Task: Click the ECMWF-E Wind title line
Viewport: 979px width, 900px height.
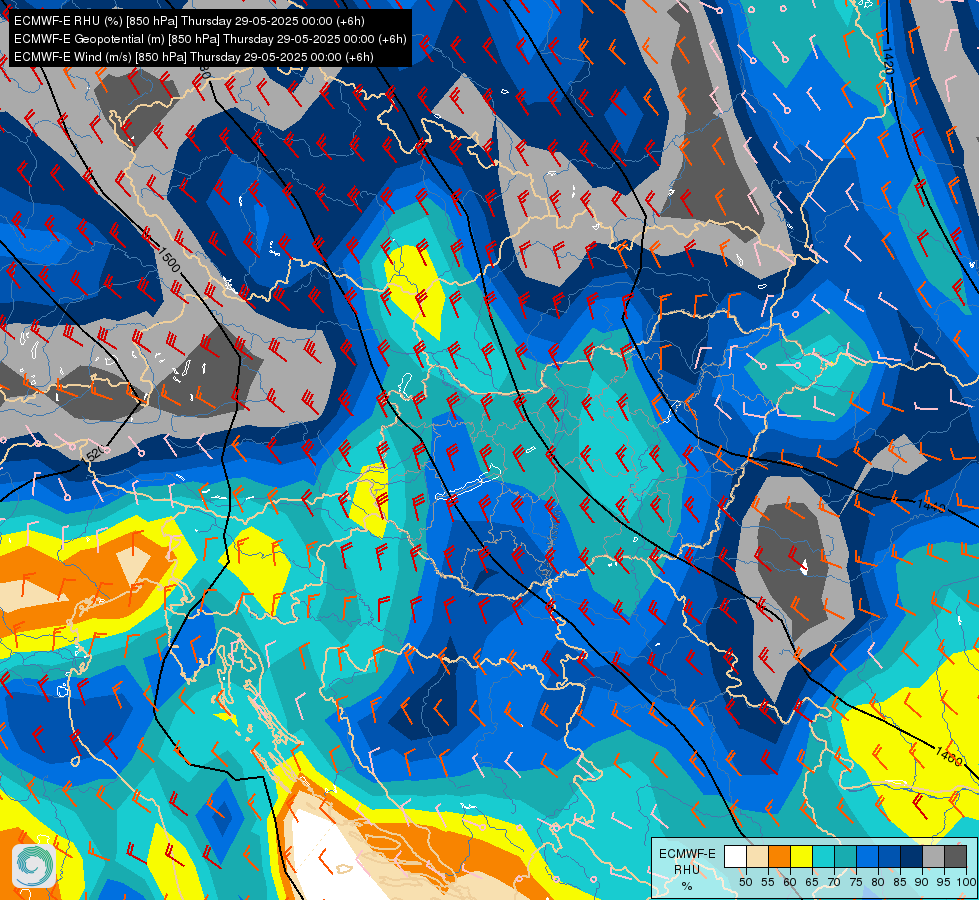Action: pos(194,57)
